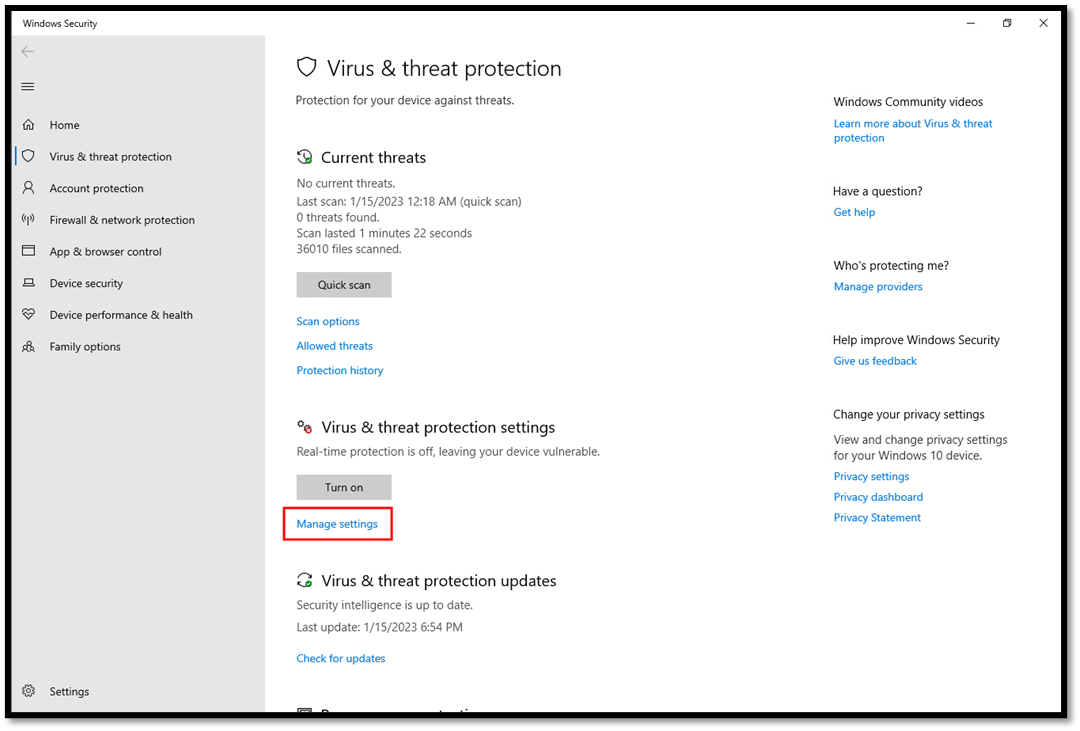Open Firewall & network protection

[122, 219]
